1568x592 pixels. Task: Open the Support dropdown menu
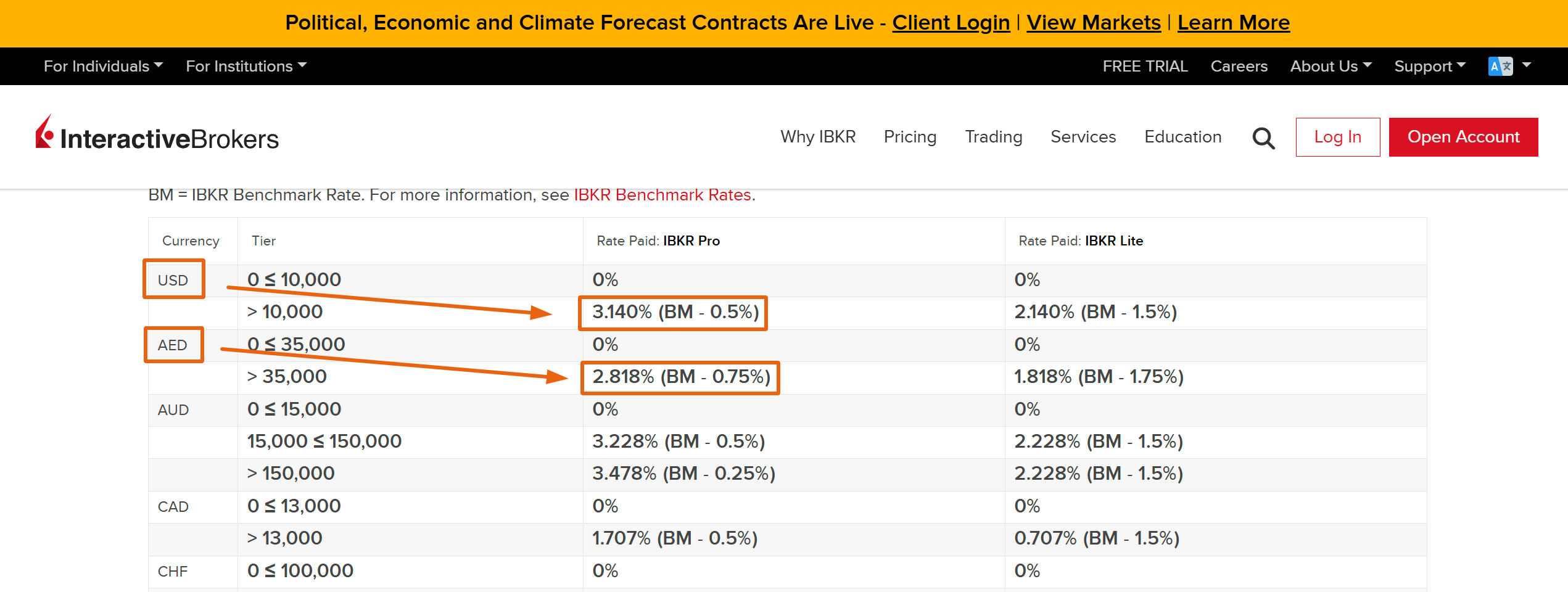pos(1430,66)
